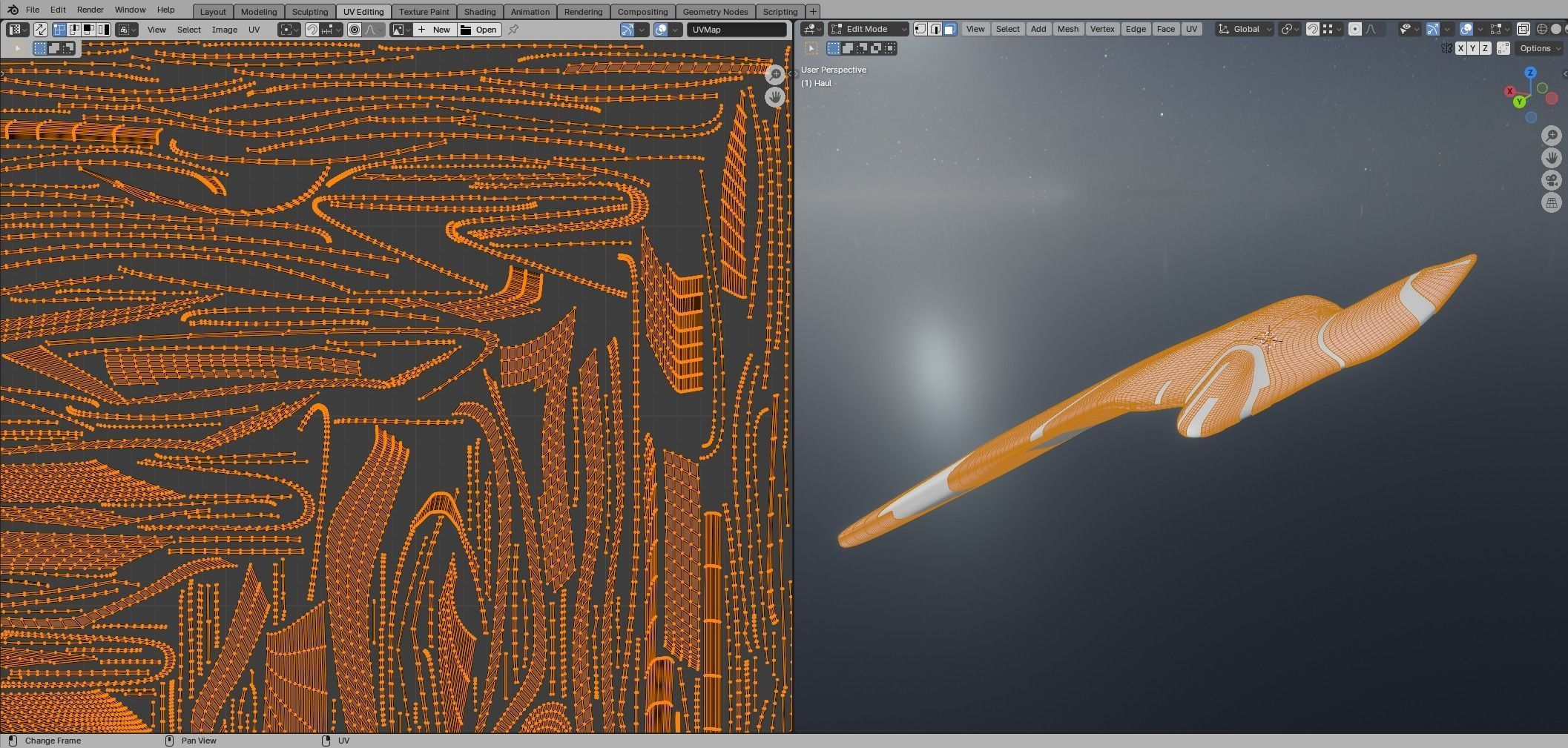Select UV edge selection mode
The width and height of the screenshot is (1568, 748).
(73, 30)
